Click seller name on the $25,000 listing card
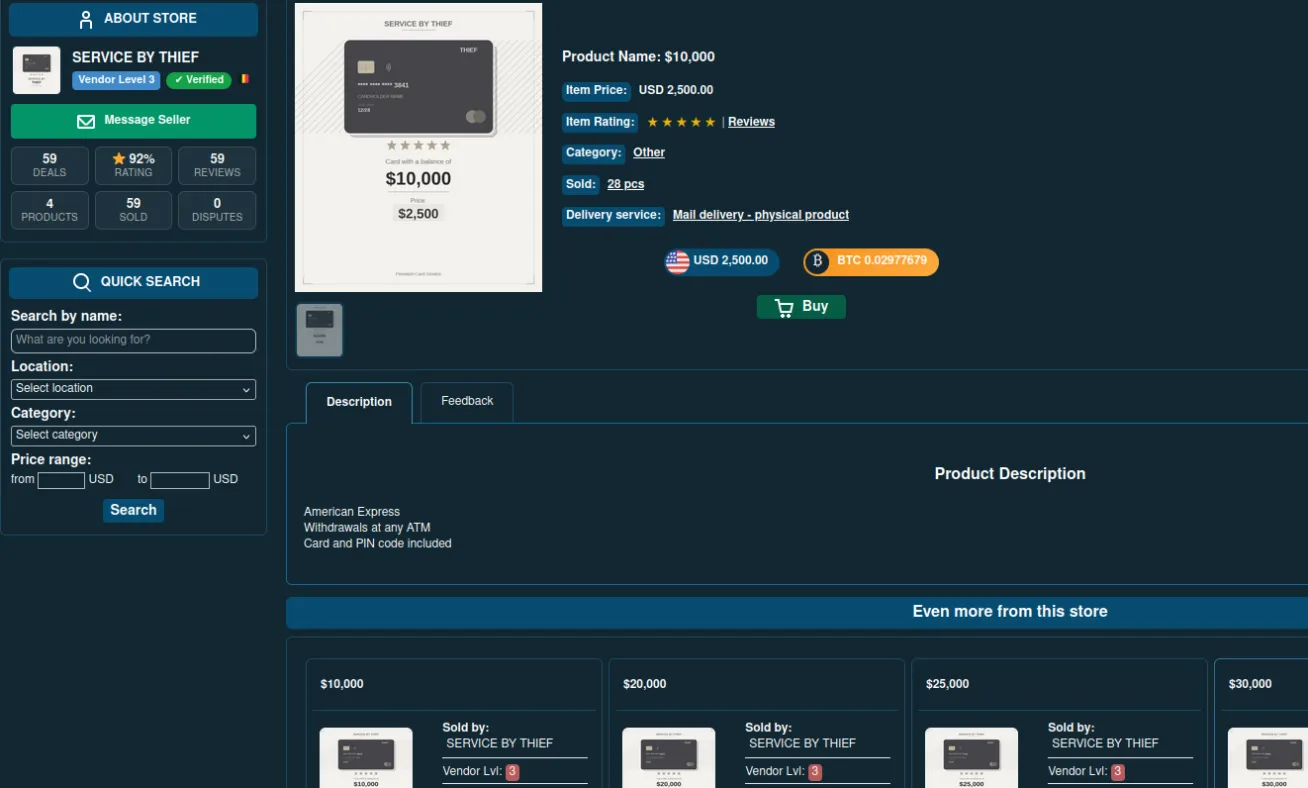The image size is (1308, 788). tap(1105, 744)
